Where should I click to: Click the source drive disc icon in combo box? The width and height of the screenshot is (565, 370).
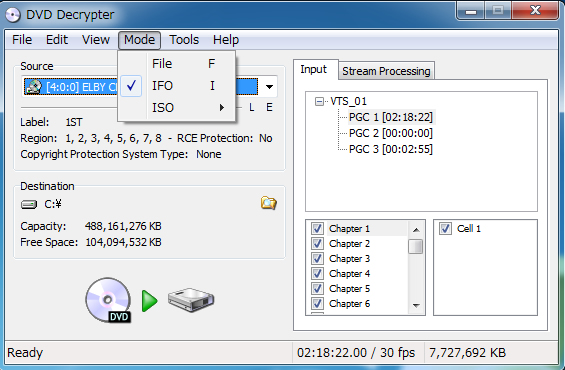[x=33, y=87]
